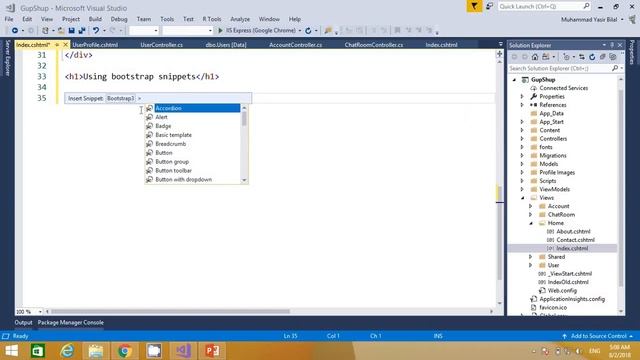Click the Collapse All icon in Solution Explorer

point(602,57)
